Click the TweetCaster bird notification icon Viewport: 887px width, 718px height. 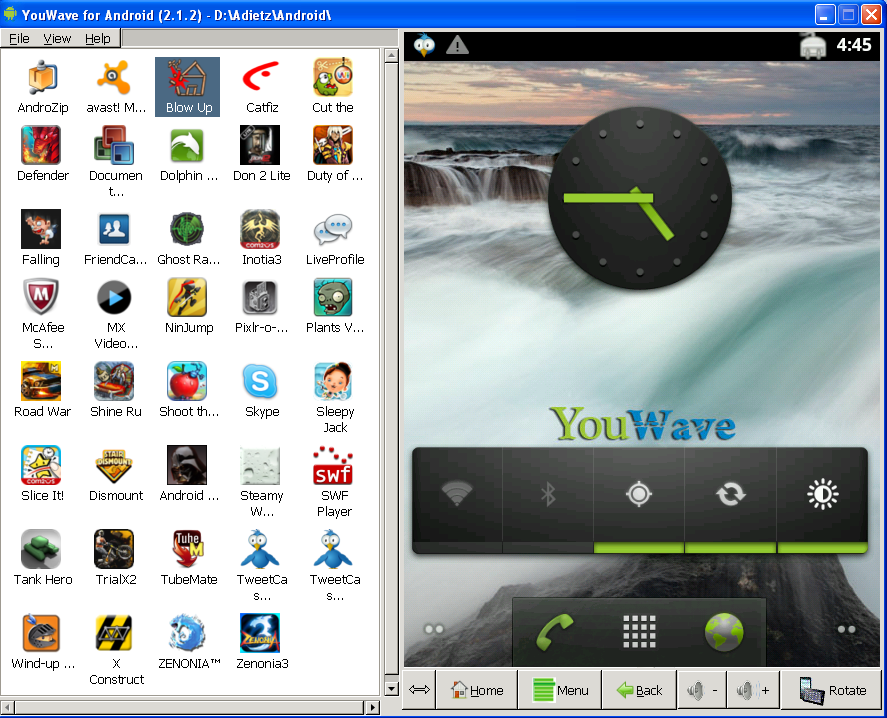coord(424,45)
